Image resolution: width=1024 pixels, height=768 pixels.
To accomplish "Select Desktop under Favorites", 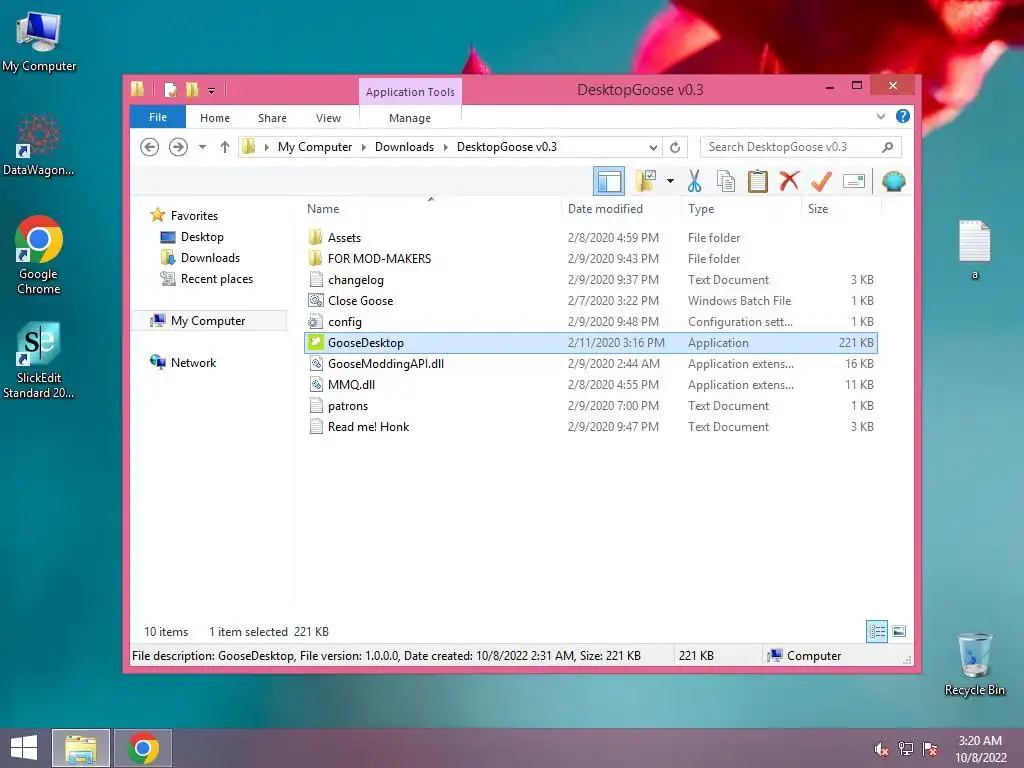I will tap(202, 237).
